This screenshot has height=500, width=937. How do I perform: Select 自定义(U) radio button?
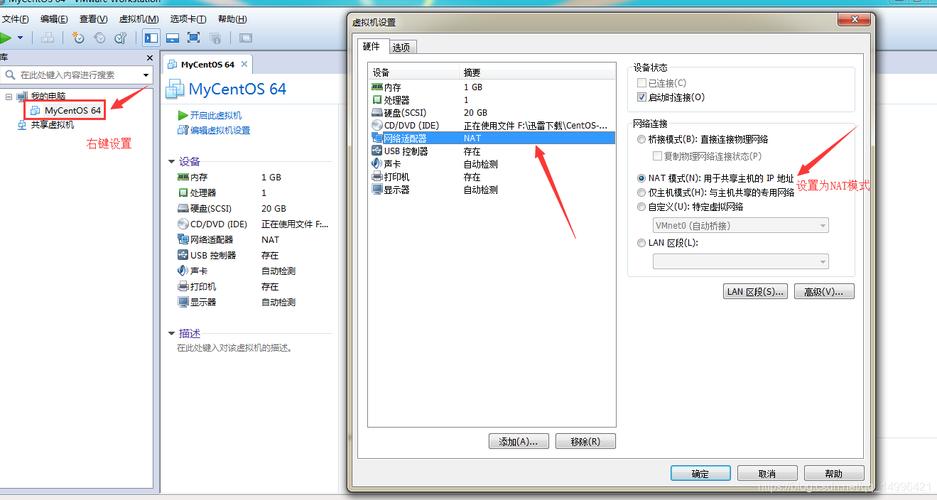tap(641, 207)
